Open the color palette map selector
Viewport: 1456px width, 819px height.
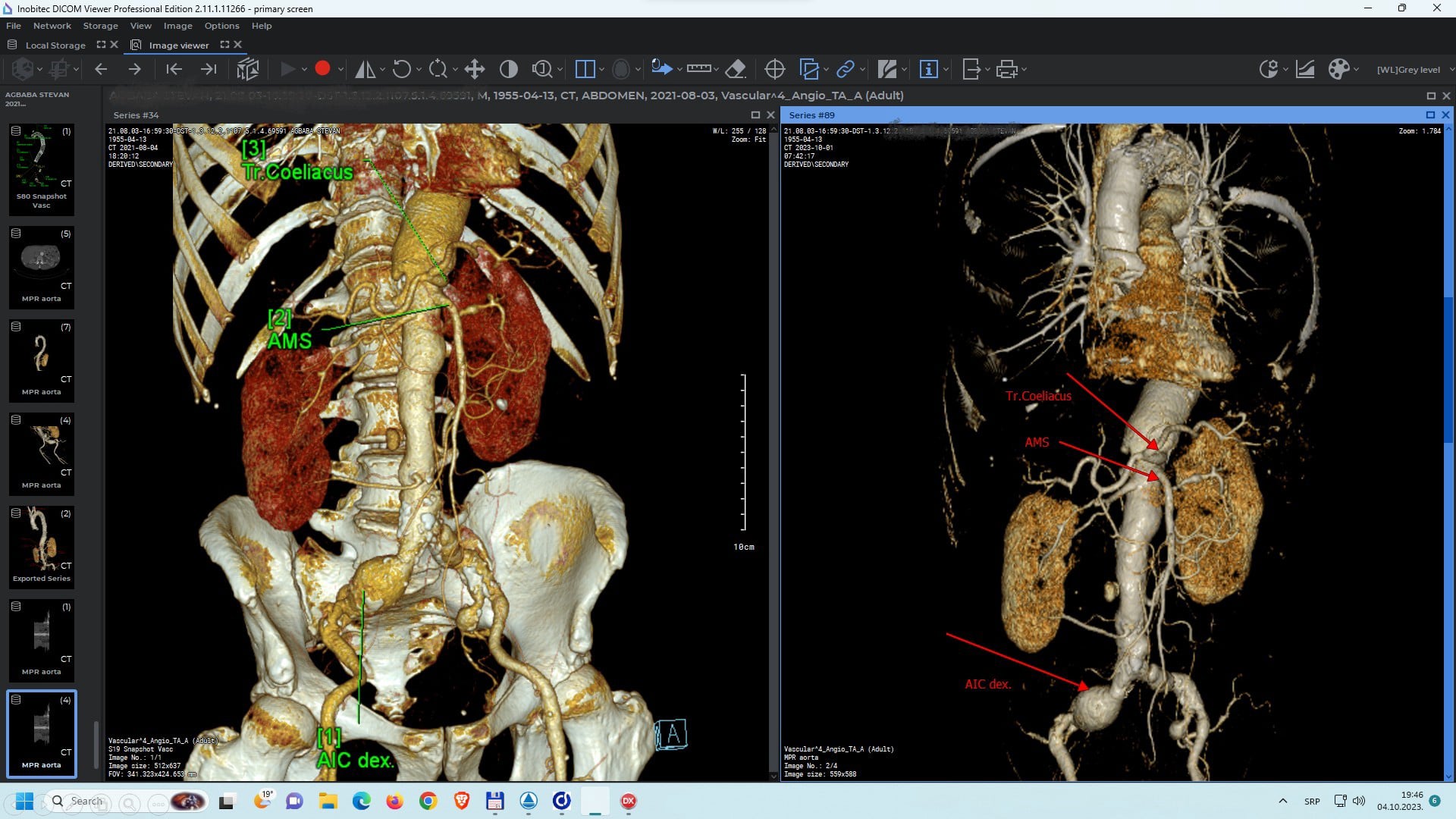pos(1338,69)
